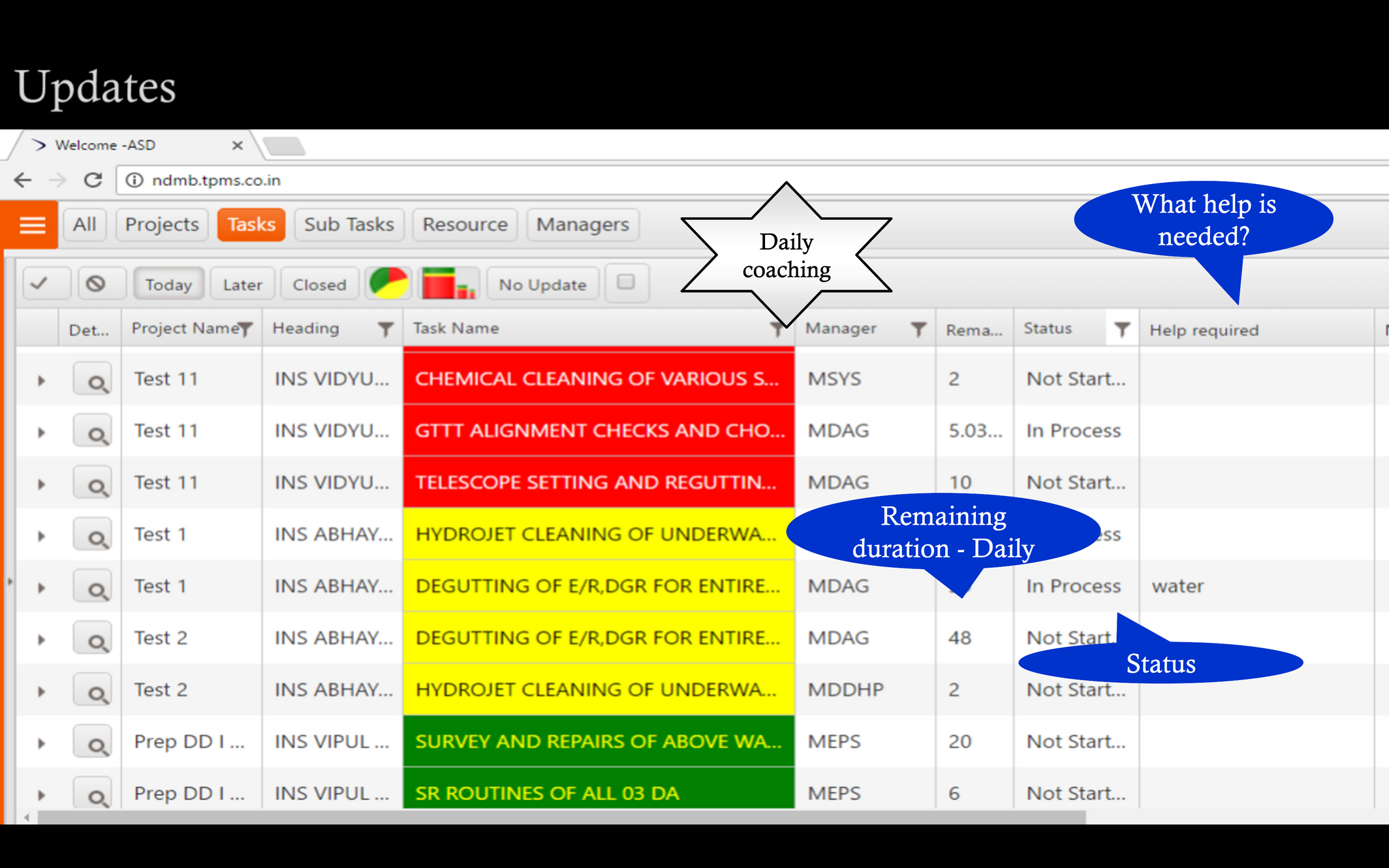Image resolution: width=1389 pixels, height=868 pixels.
Task: Toggle the empty checkbox beside No Update
Action: coord(627,283)
